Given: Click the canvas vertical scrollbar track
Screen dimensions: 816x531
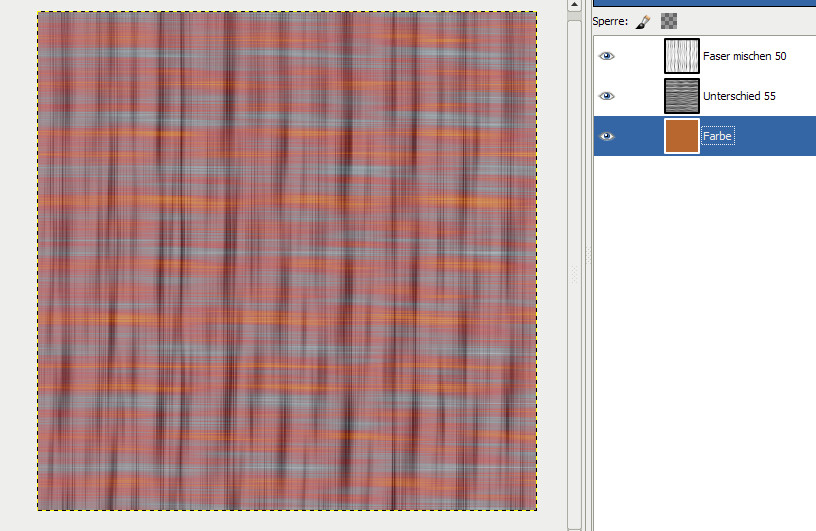Looking at the screenshot, I should click(574, 400).
